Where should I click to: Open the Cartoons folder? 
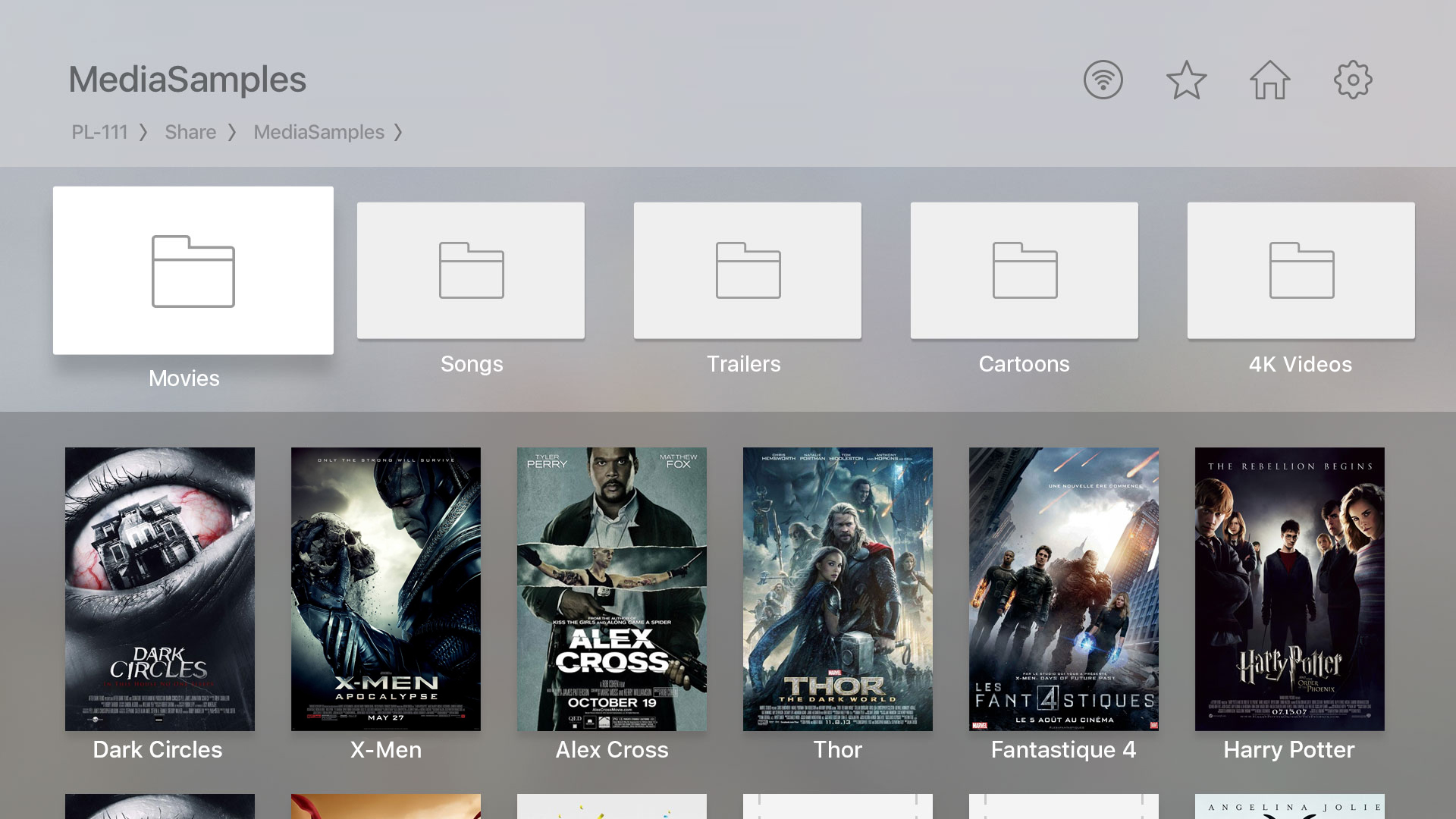(1024, 271)
